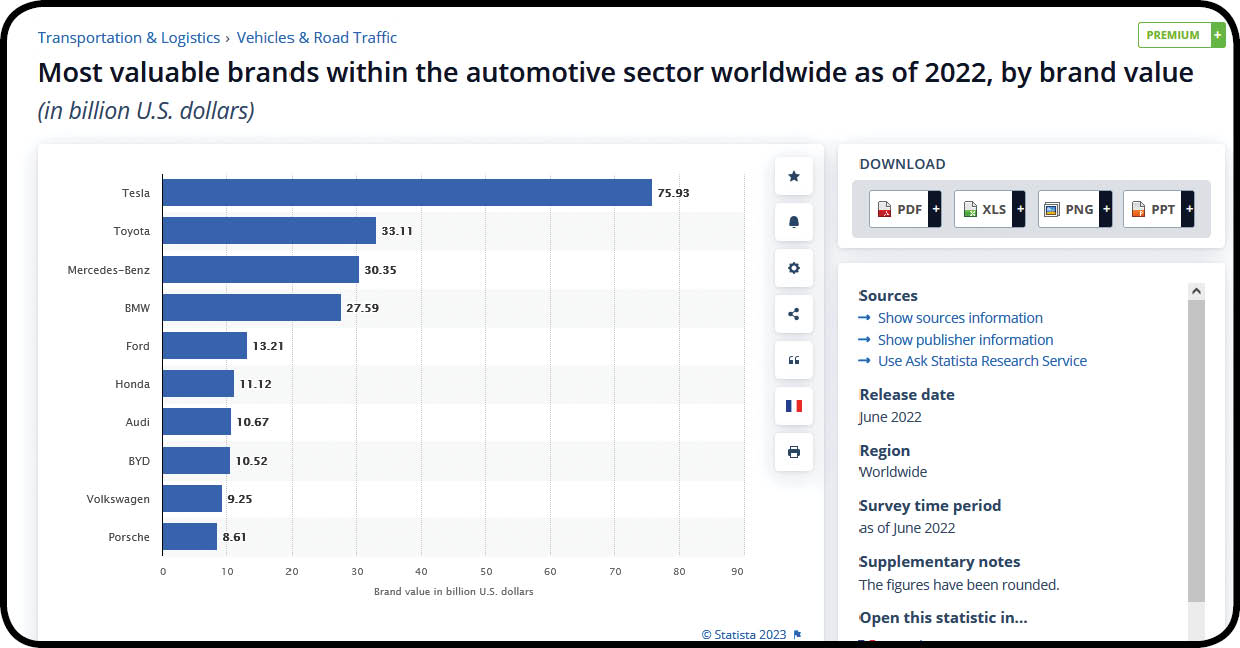Viewport: 1240px width, 648px height.
Task: Click the 8.61 value label
Action: pyautogui.click(x=234, y=537)
